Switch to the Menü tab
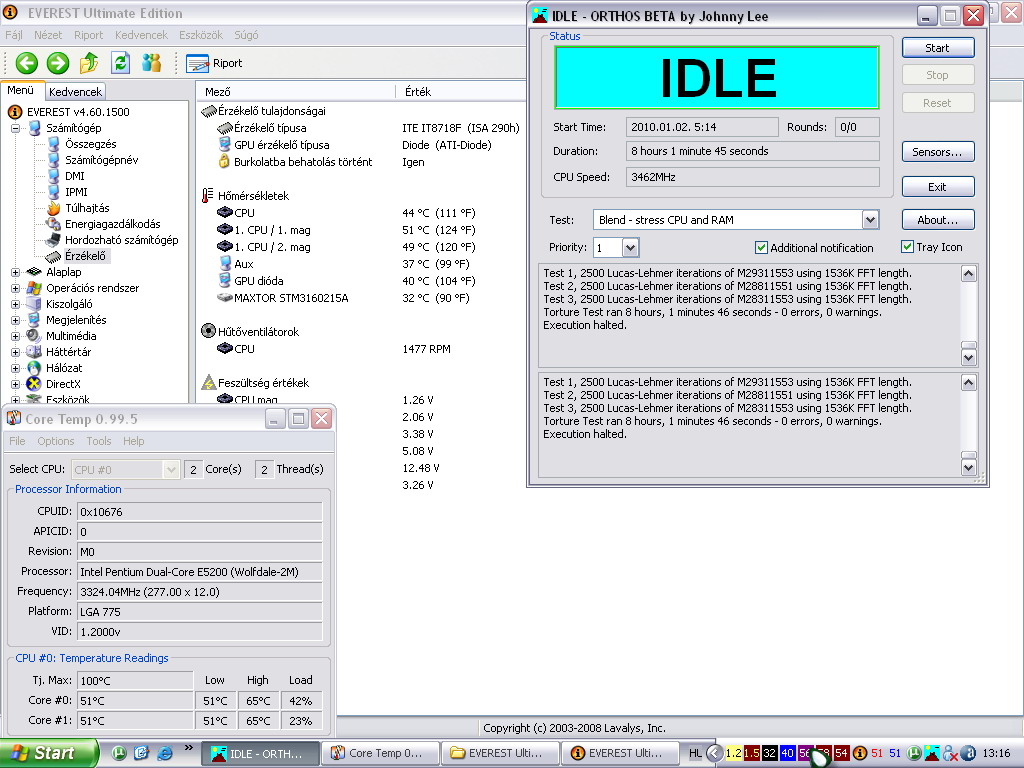The image size is (1024, 768). 21,91
